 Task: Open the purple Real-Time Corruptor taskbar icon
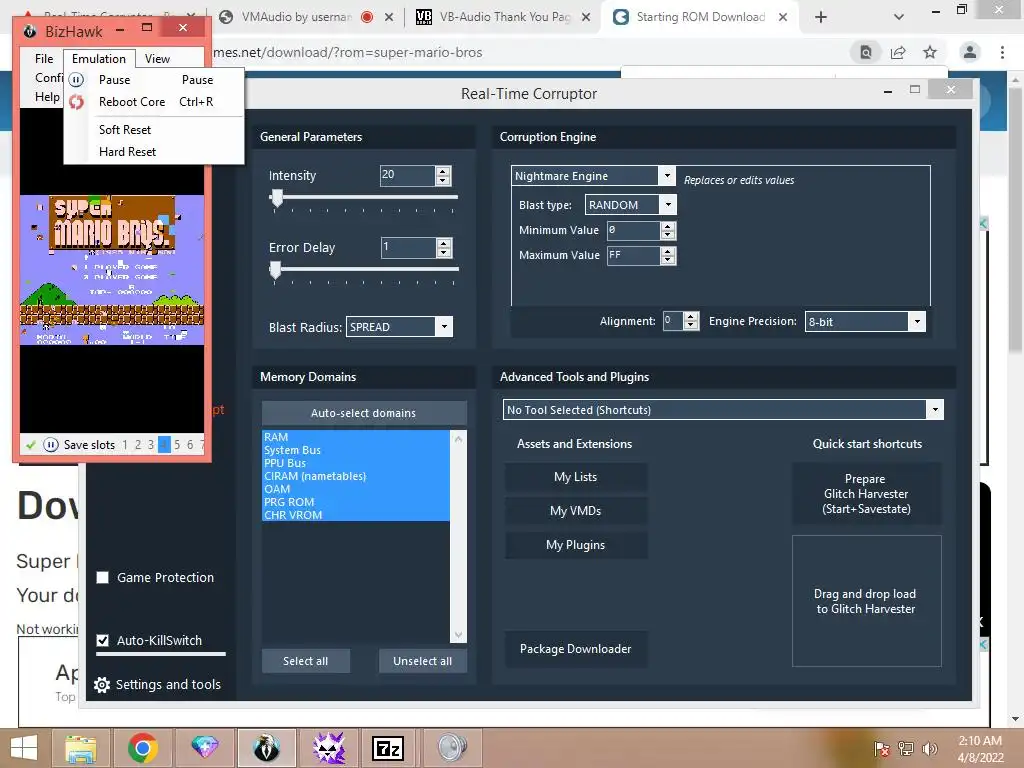pyautogui.click(x=328, y=748)
